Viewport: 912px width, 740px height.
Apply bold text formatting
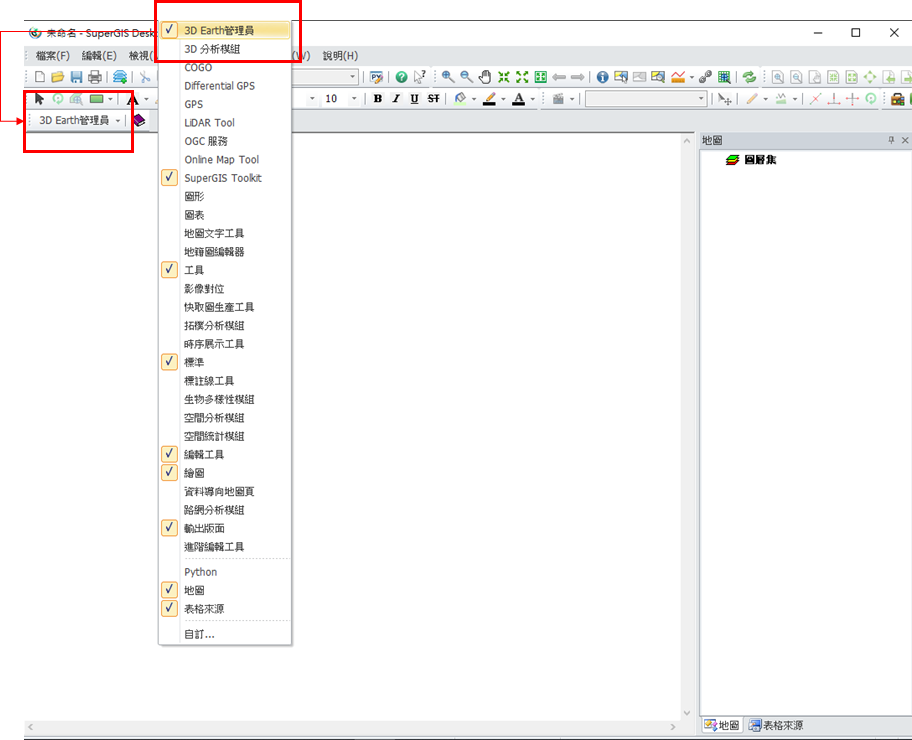click(378, 99)
